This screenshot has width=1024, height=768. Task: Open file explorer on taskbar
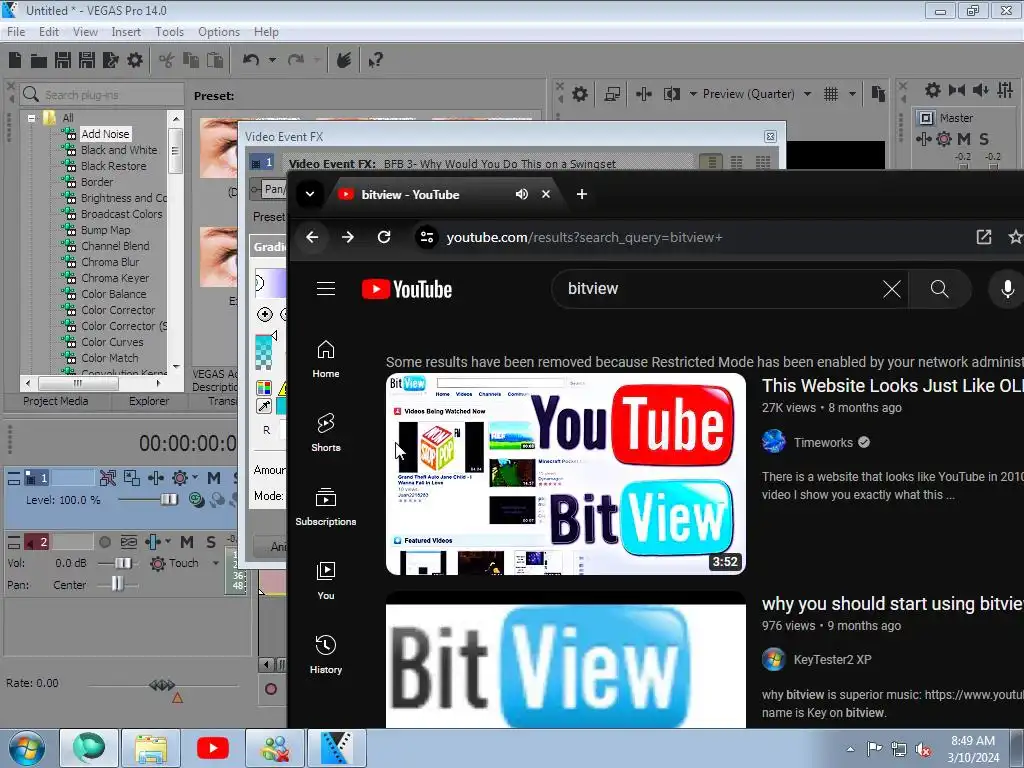click(x=151, y=748)
